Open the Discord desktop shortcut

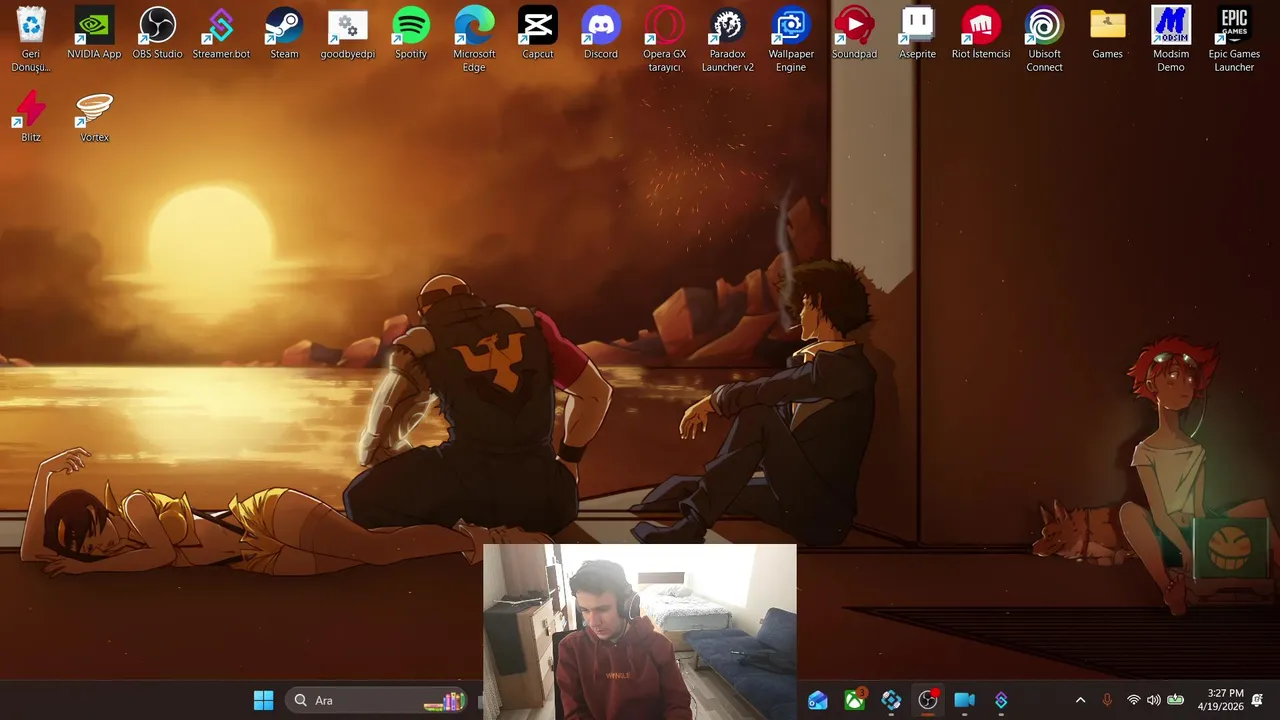click(601, 33)
